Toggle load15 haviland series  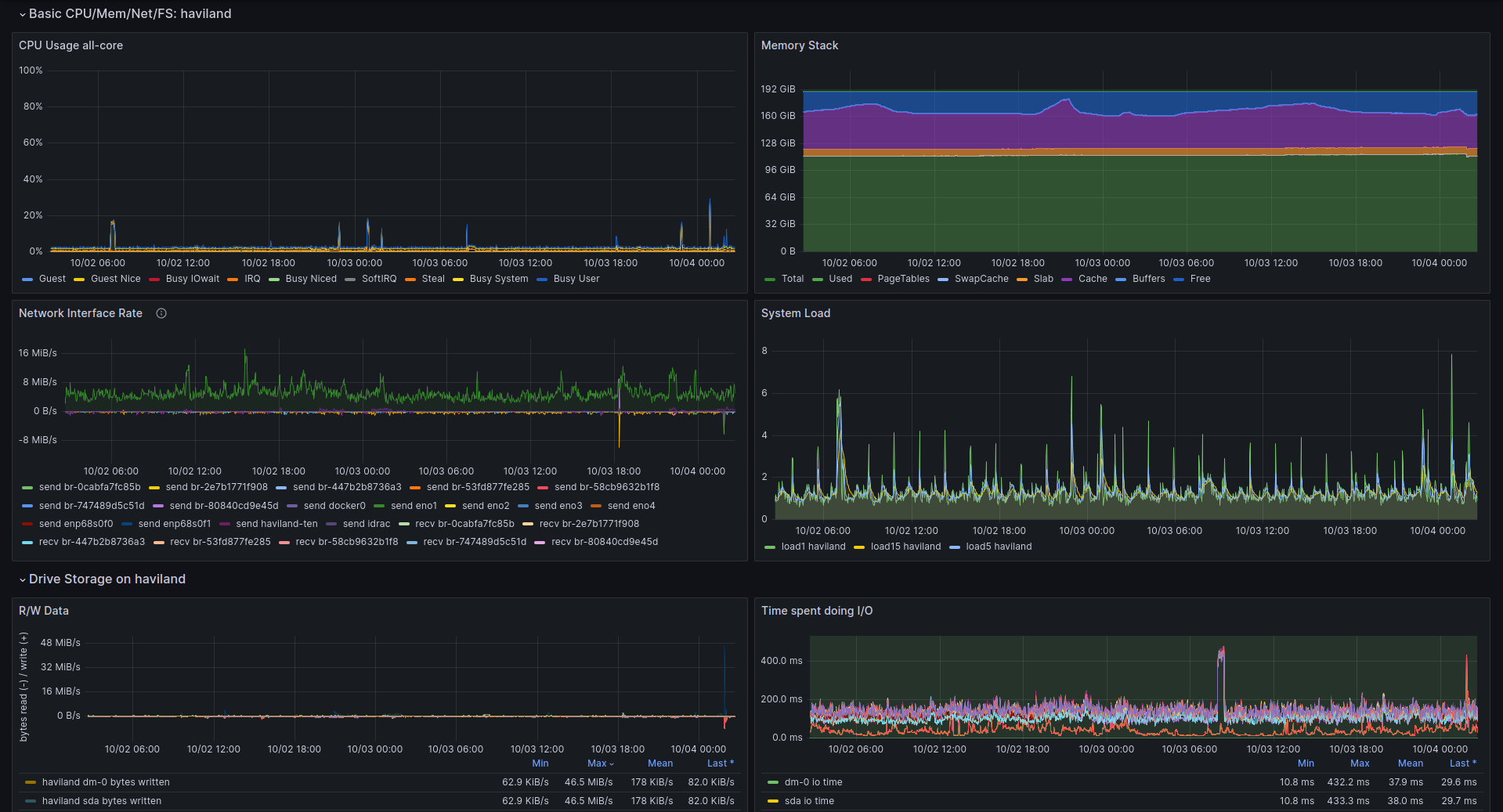click(x=905, y=547)
